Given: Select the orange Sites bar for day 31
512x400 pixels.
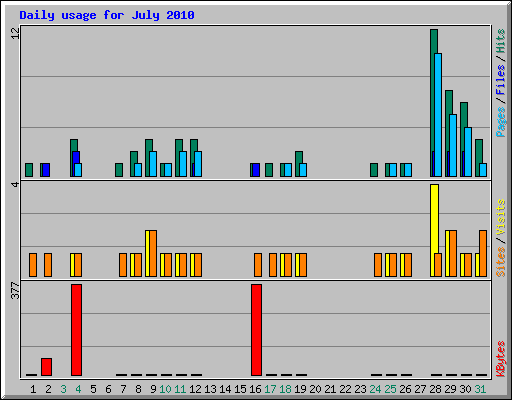Looking at the screenshot, I should click(x=483, y=253).
